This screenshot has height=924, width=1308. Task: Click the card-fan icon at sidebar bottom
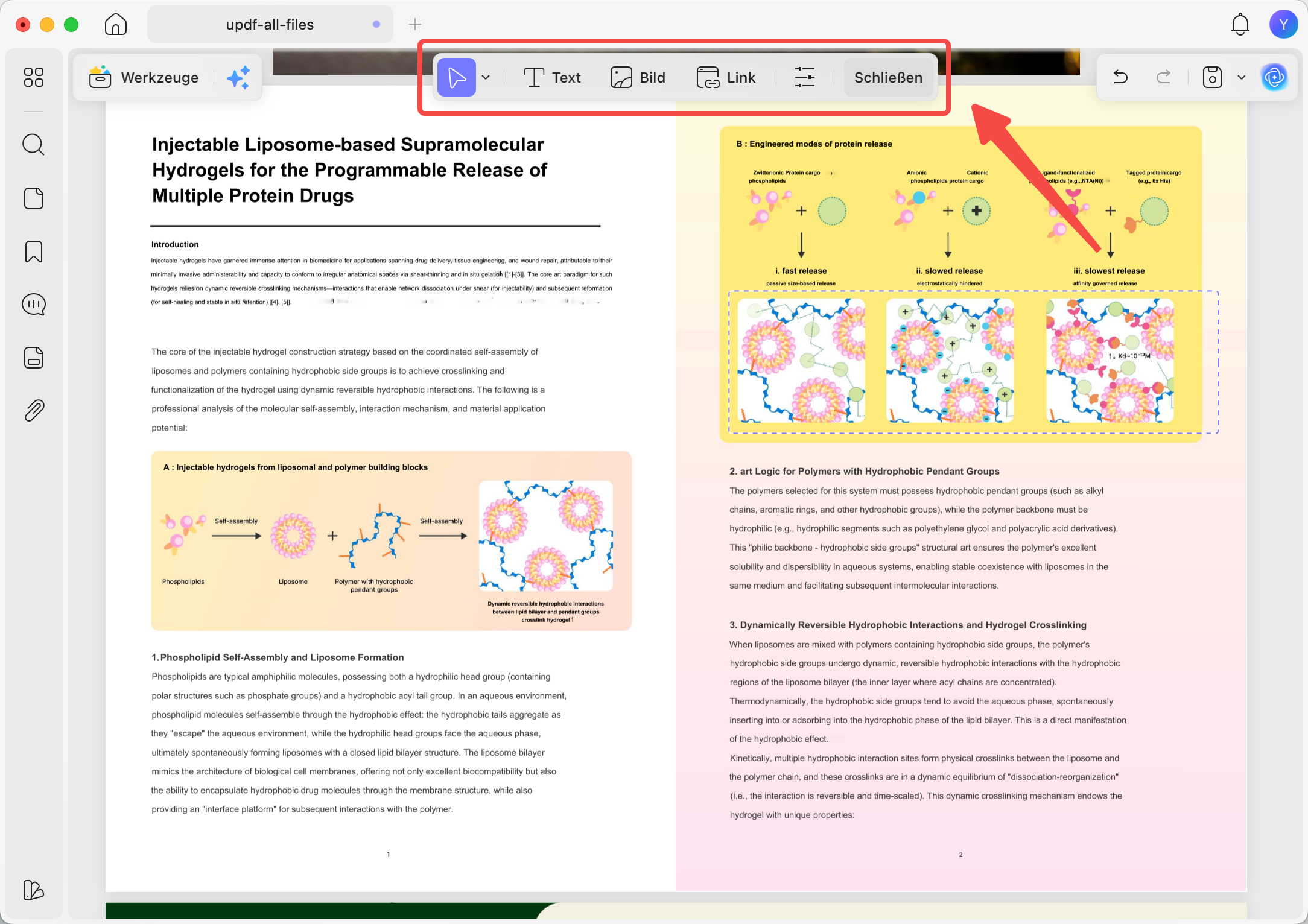tap(34, 890)
